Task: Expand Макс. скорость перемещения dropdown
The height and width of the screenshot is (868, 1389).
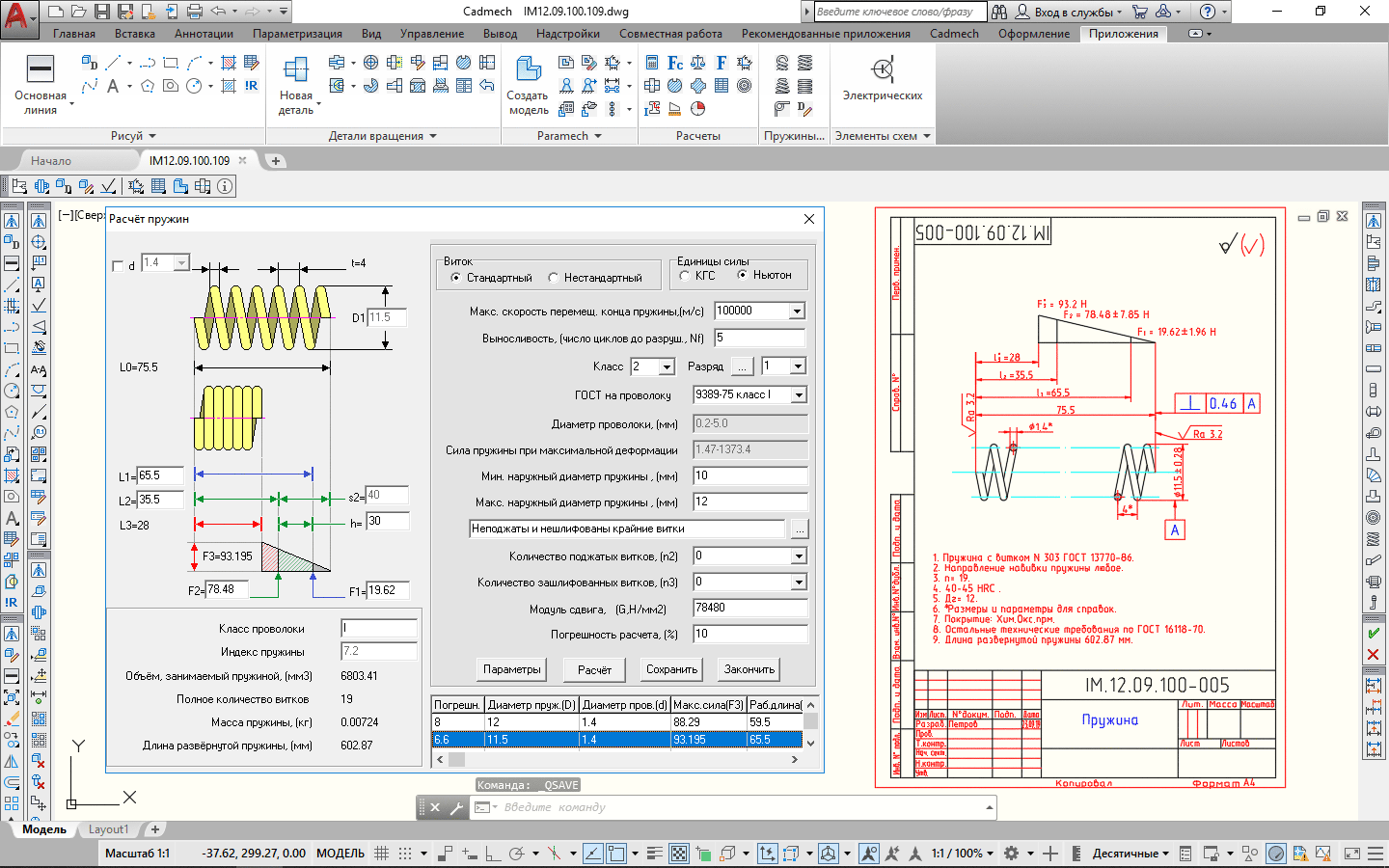Action: click(797, 312)
